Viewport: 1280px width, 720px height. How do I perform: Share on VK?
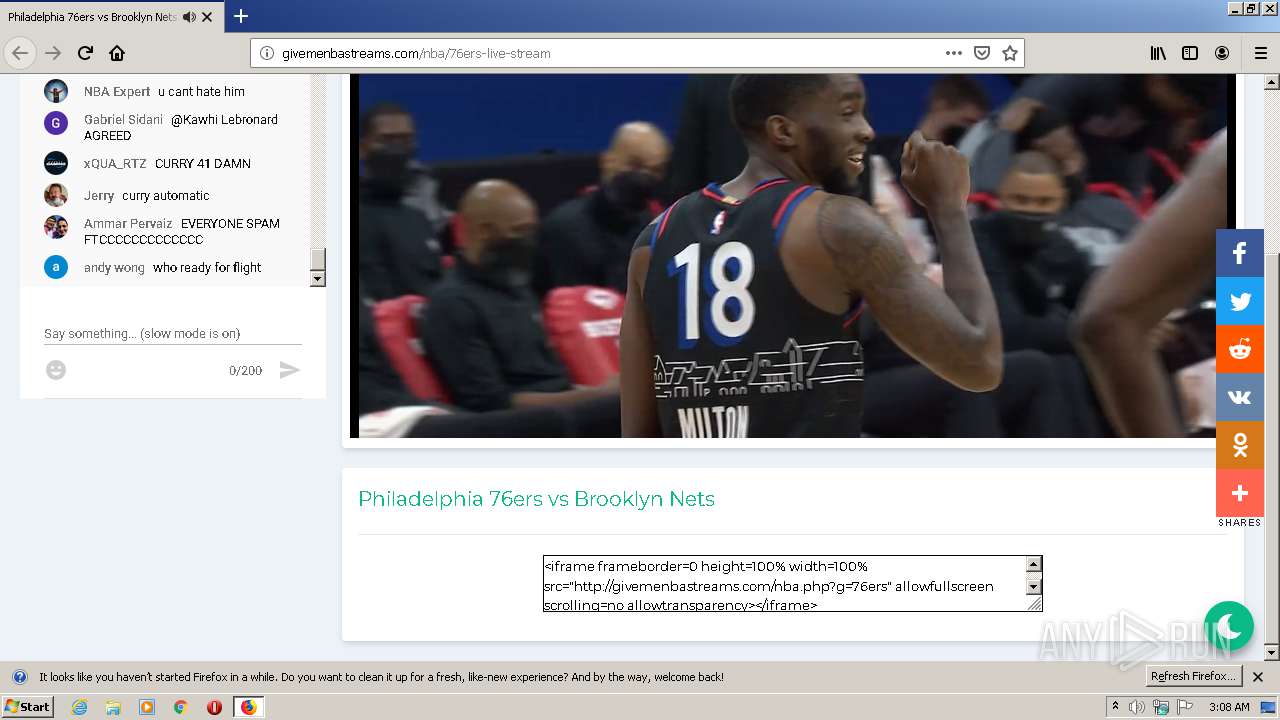coord(1240,397)
